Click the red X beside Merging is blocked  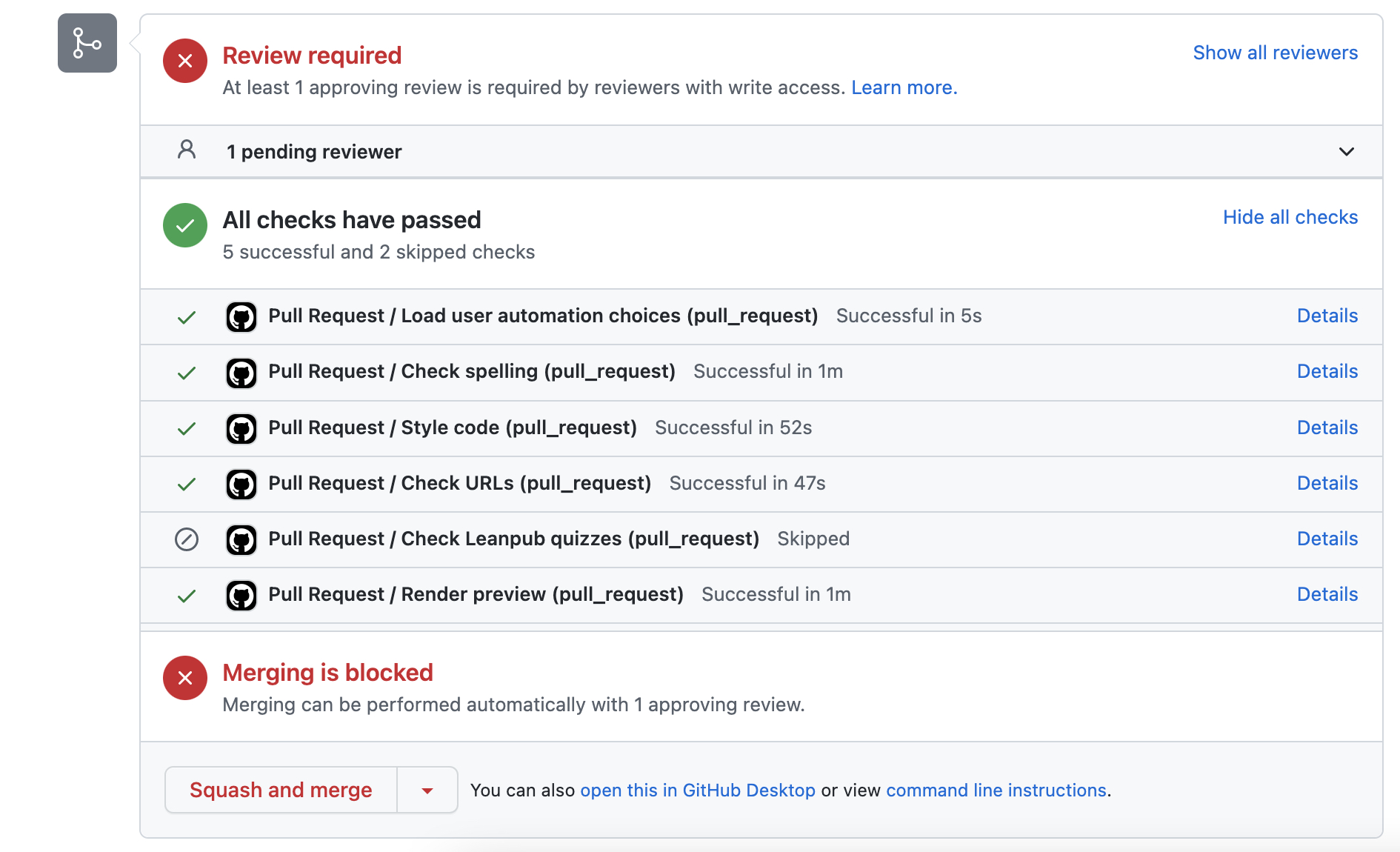[185, 678]
